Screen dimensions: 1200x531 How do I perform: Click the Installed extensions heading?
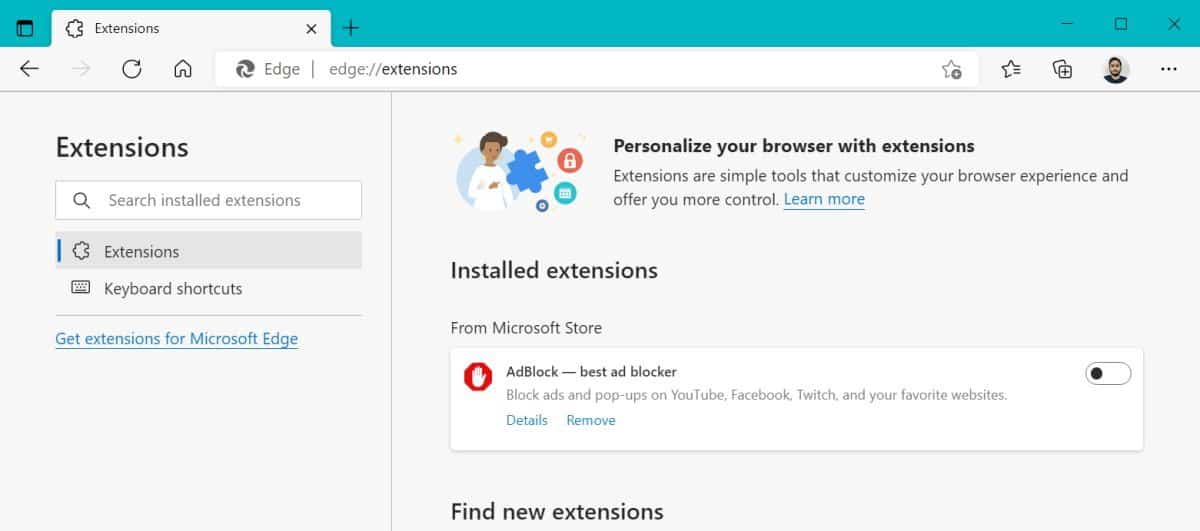(x=554, y=270)
